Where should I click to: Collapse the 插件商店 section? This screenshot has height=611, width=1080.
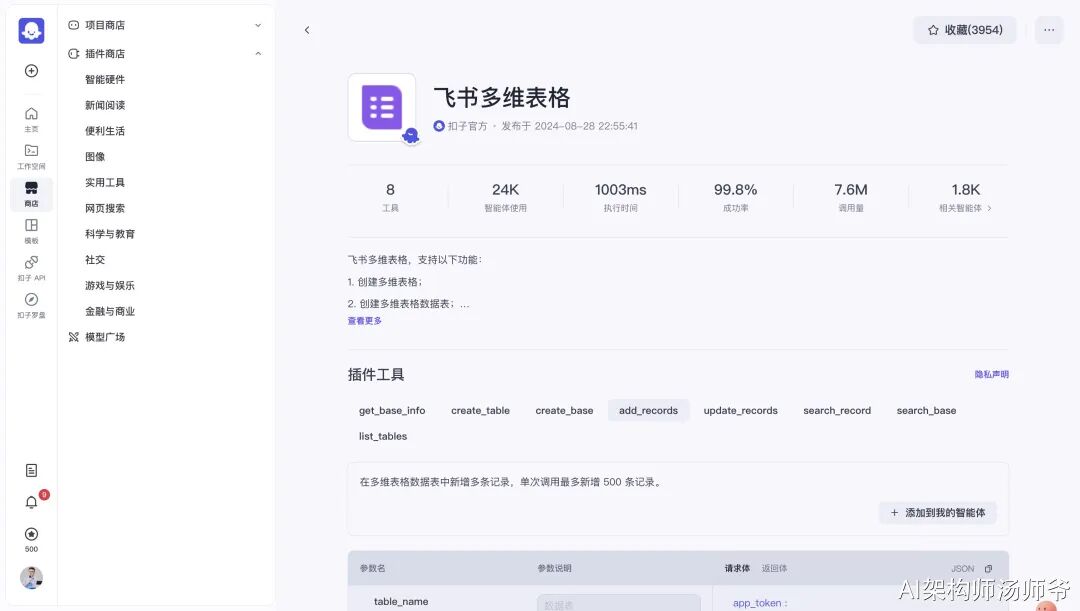click(x=258, y=54)
